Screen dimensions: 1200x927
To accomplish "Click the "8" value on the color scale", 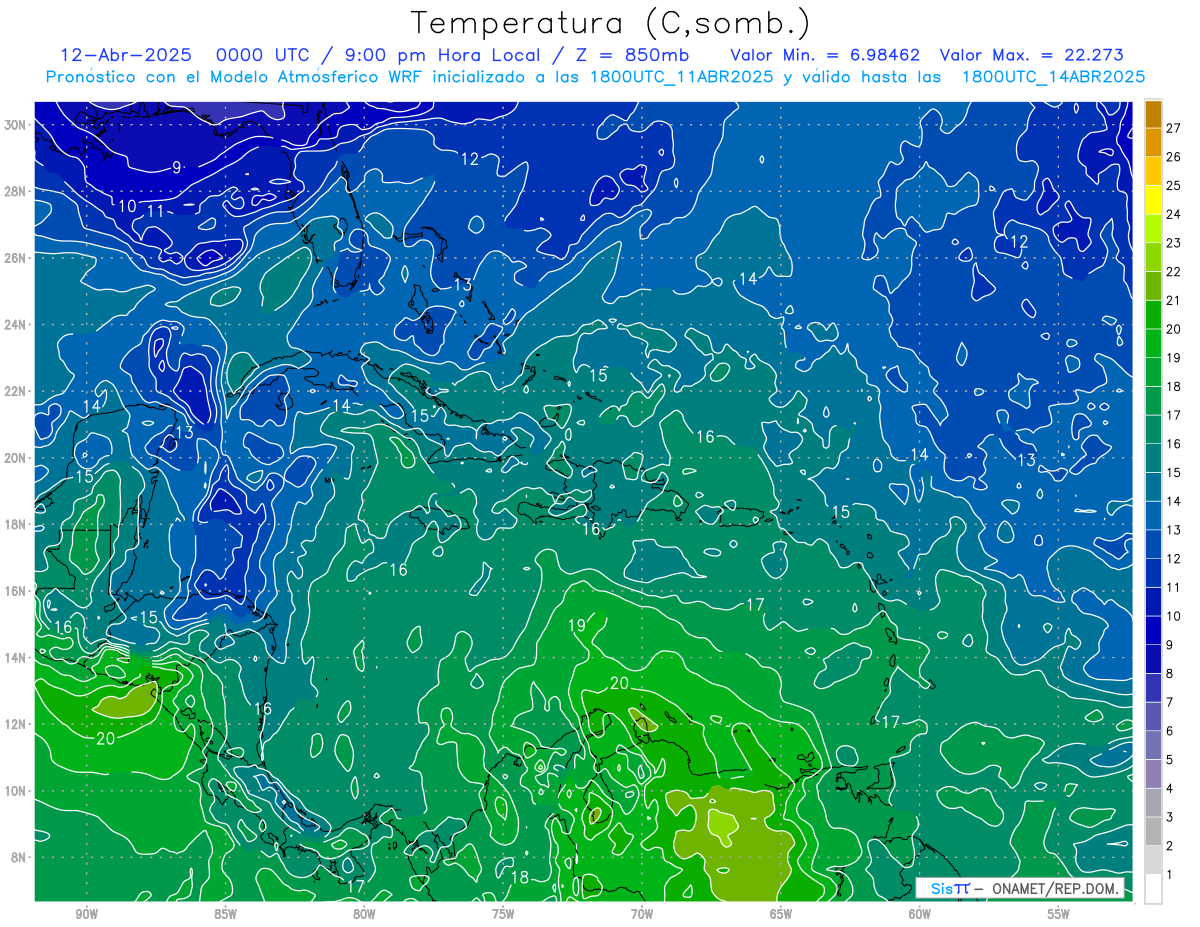I will click(x=1170, y=673).
